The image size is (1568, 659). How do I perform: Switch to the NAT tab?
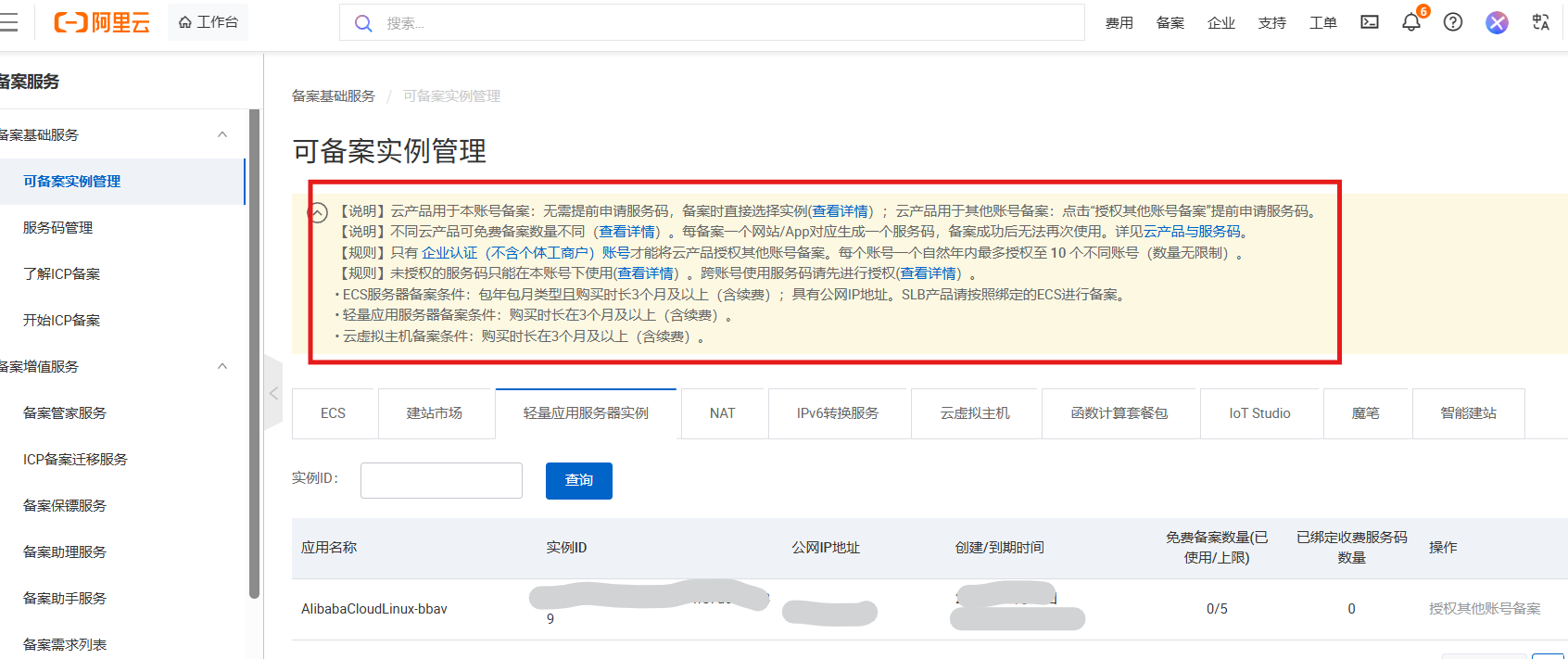click(x=723, y=413)
